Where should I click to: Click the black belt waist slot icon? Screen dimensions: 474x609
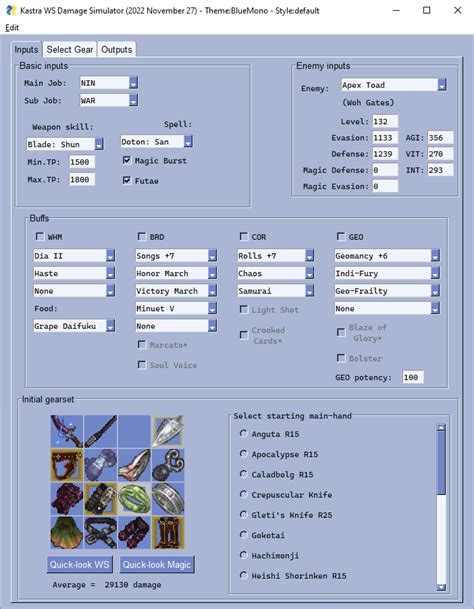101,533
